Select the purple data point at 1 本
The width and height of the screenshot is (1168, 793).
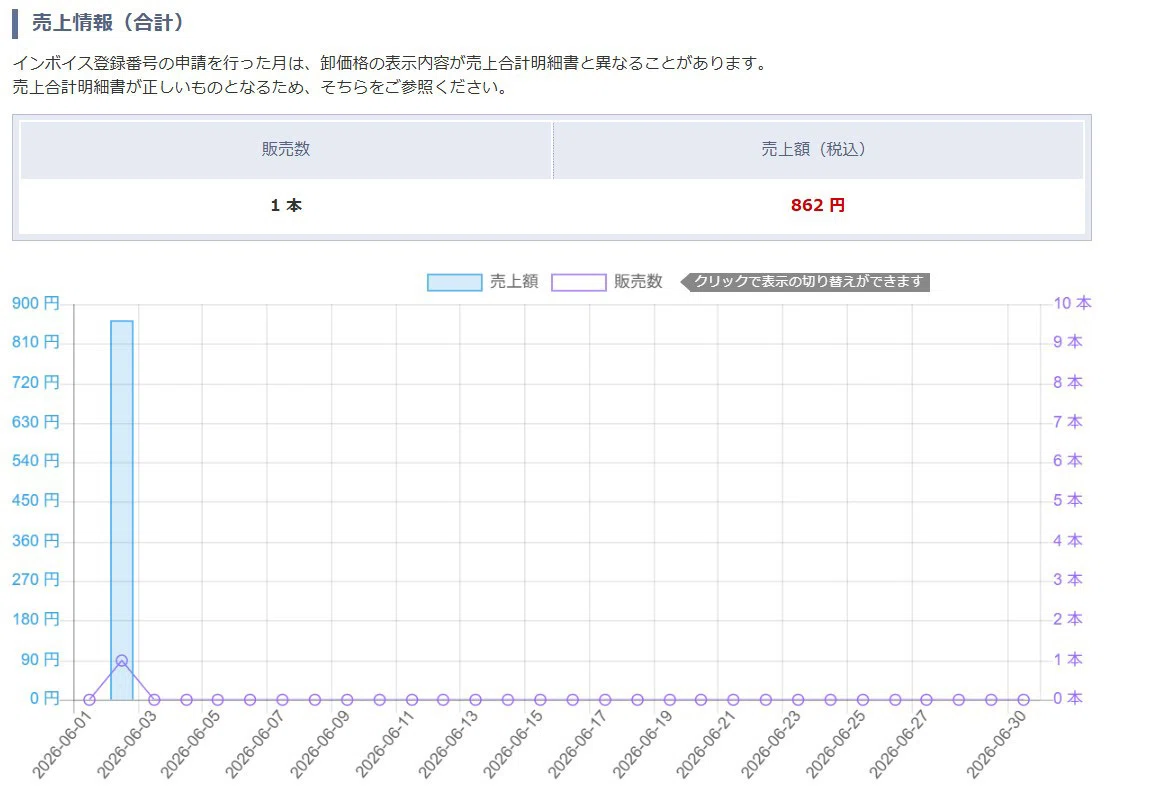coord(121,660)
